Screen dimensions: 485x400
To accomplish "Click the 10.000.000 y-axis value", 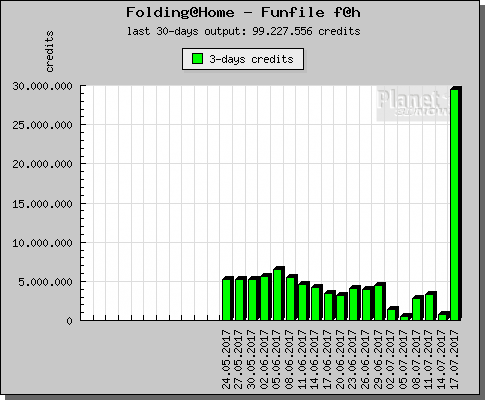I will click(42, 243).
